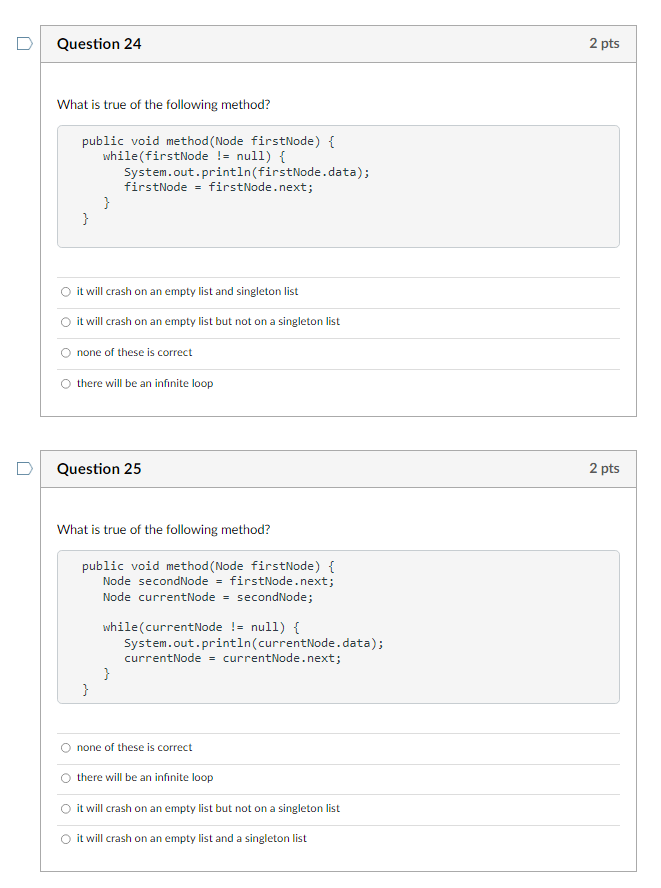
Task: Click the line "Node secondNode = firstNode.next;"
Action: pos(219,581)
